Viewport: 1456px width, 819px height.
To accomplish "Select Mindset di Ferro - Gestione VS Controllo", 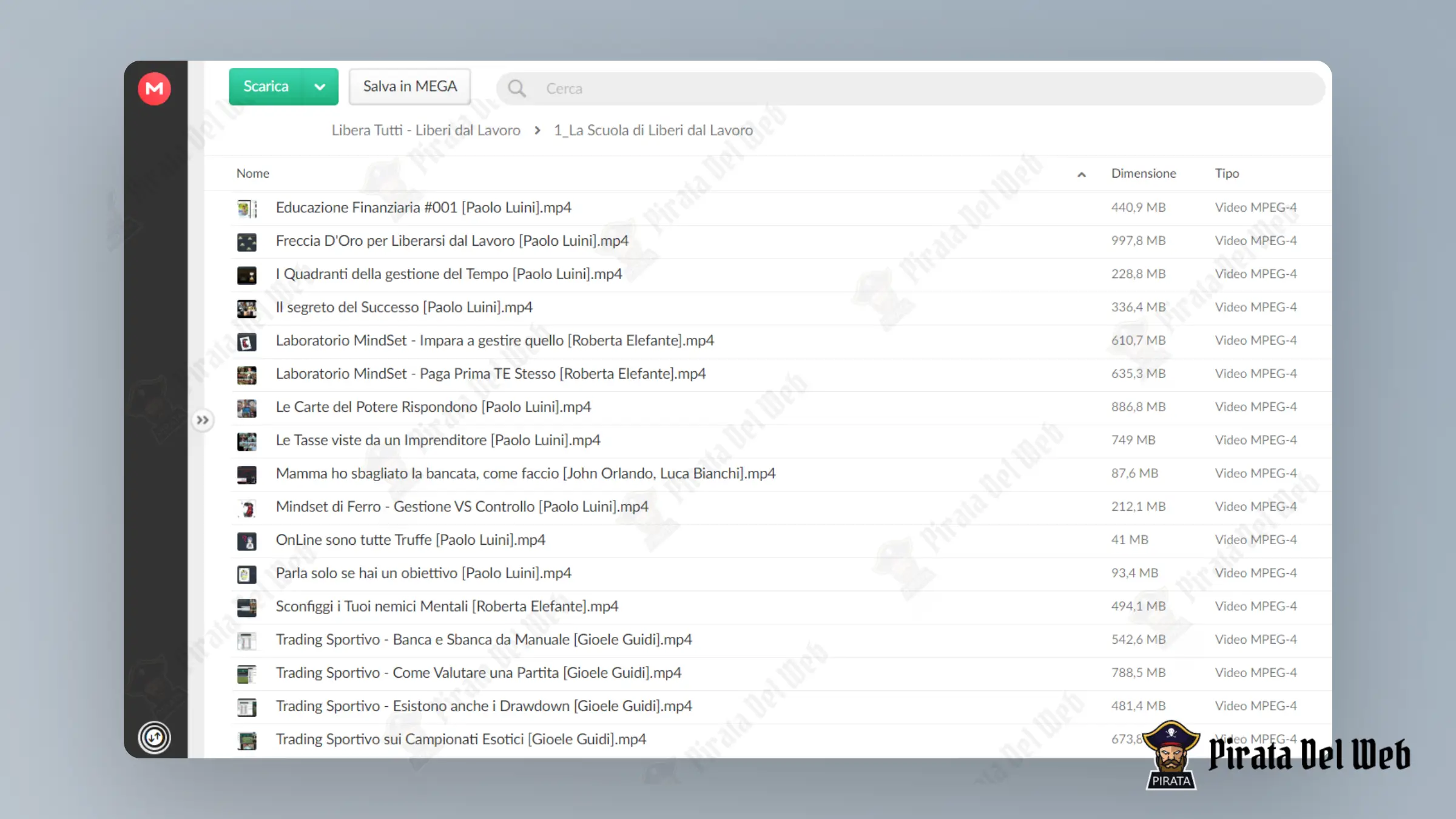I will pos(462,507).
